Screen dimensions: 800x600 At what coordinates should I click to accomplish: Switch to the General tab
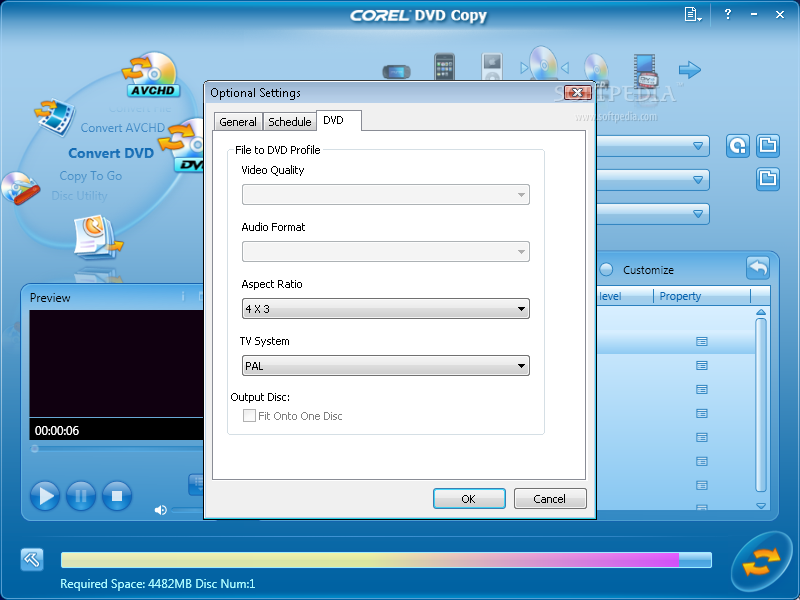point(238,122)
